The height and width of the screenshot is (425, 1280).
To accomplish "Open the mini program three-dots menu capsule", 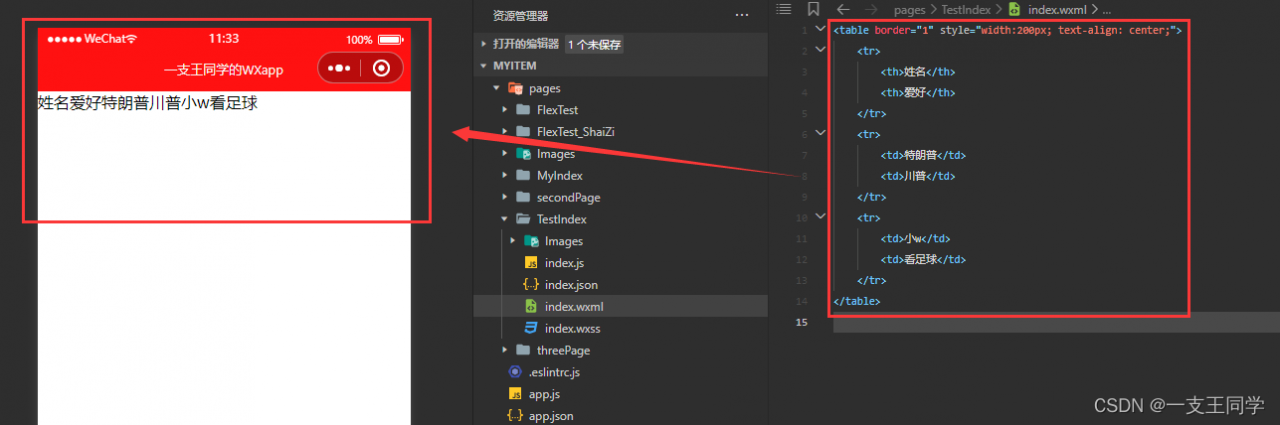I will point(339,68).
